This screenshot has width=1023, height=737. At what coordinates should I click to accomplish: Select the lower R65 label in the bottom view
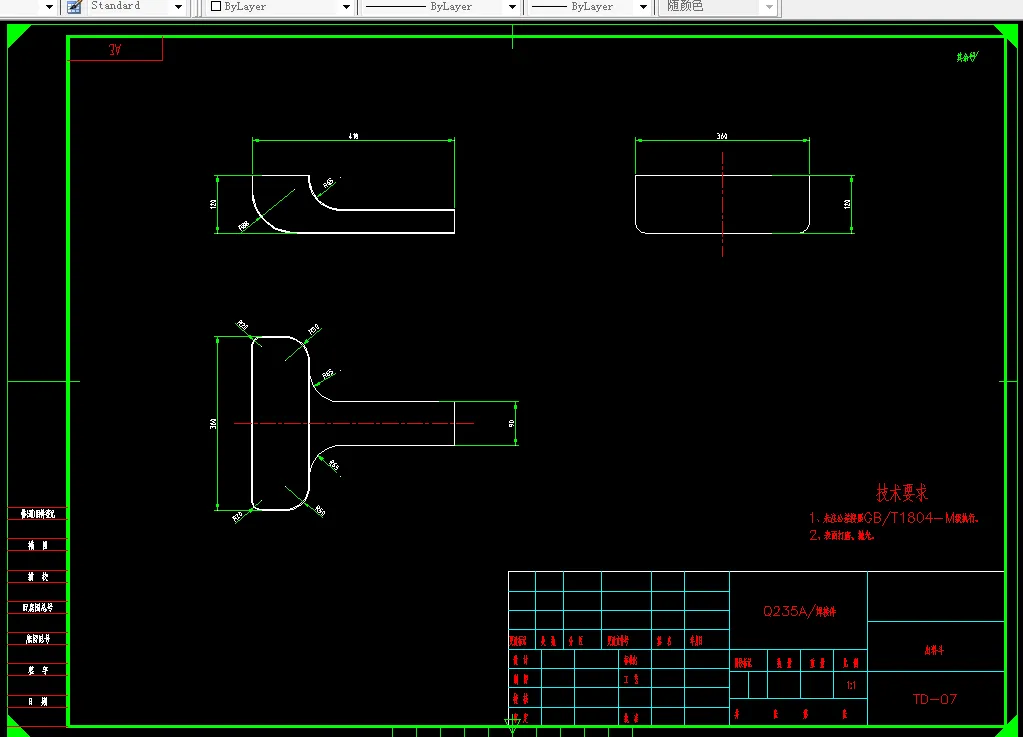pos(333,465)
